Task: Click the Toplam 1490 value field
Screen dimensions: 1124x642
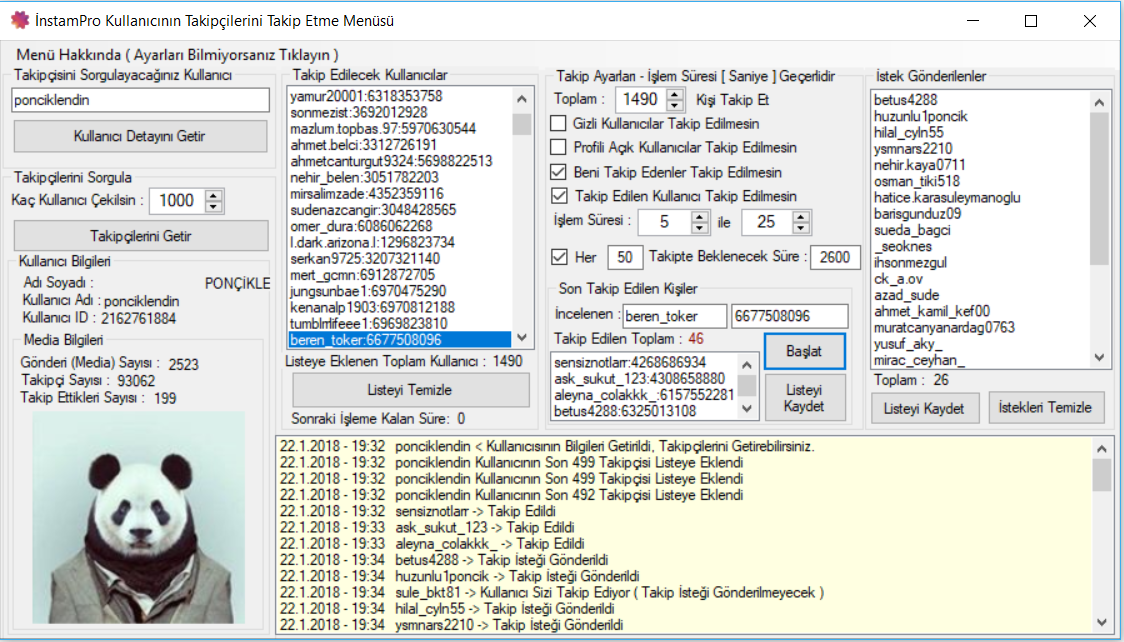Action: pos(640,100)
